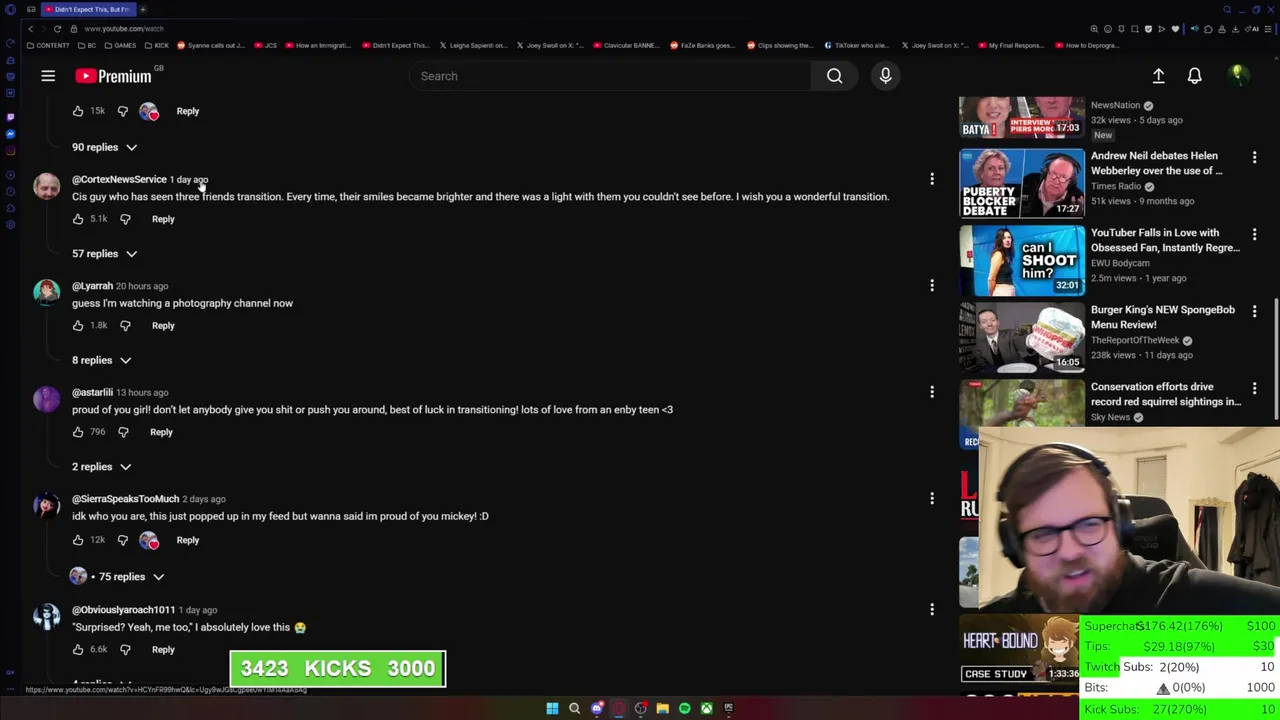The width and height of the screenshot is (1280, 720).
Task: Like the @Lyarrah comment
Action: pos(78,325)
